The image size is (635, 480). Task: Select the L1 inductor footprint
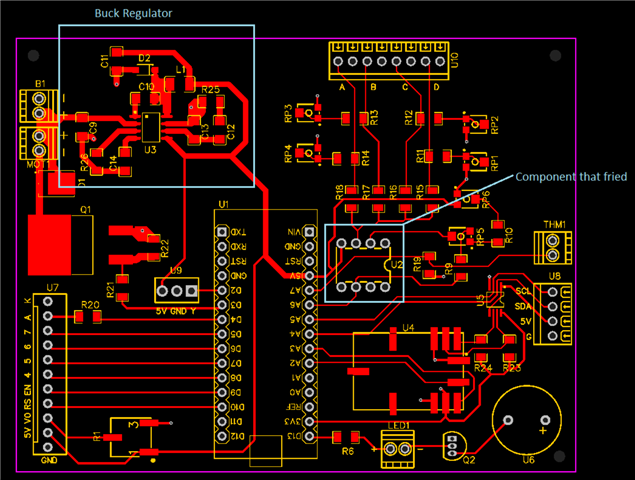click(x=180, y=84)
